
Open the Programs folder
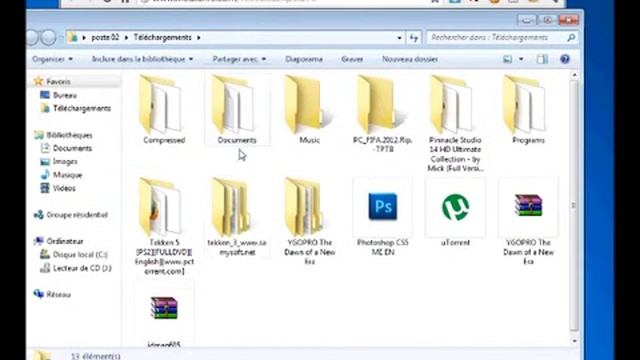[528, 108]
